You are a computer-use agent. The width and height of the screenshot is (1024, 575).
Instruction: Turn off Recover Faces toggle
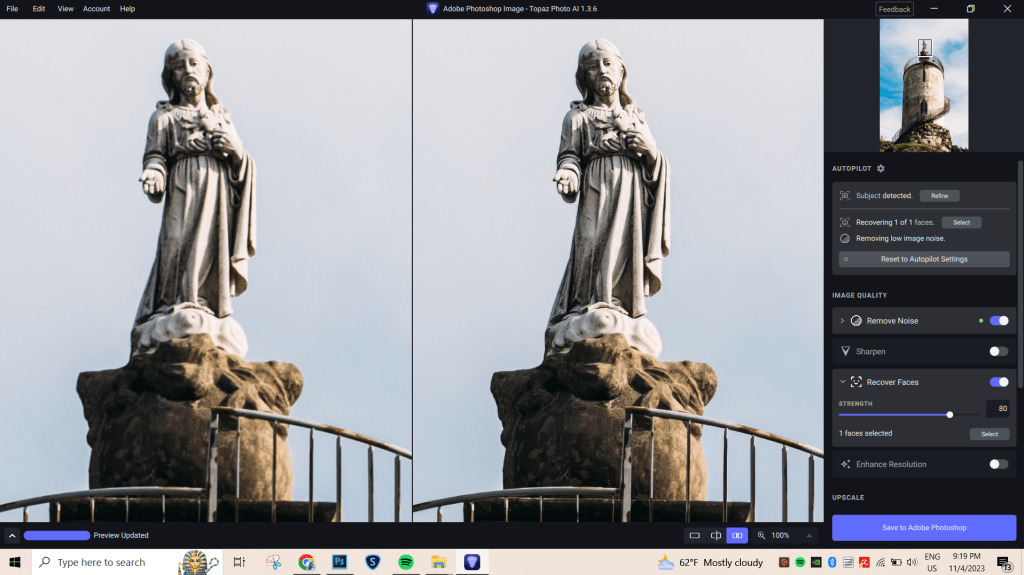click(x=998, y=382)
